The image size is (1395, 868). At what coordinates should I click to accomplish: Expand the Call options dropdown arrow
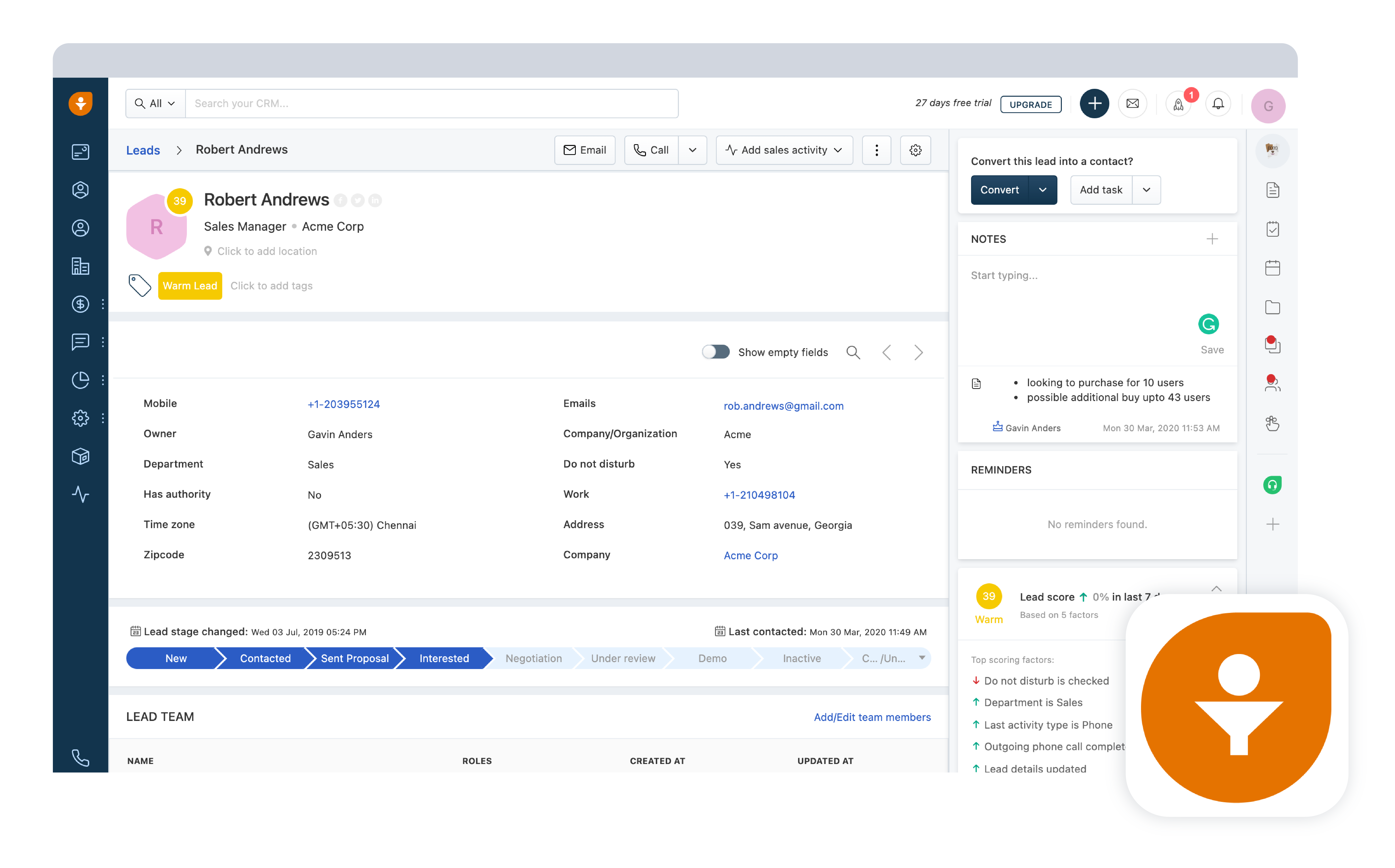click(693, 150)
